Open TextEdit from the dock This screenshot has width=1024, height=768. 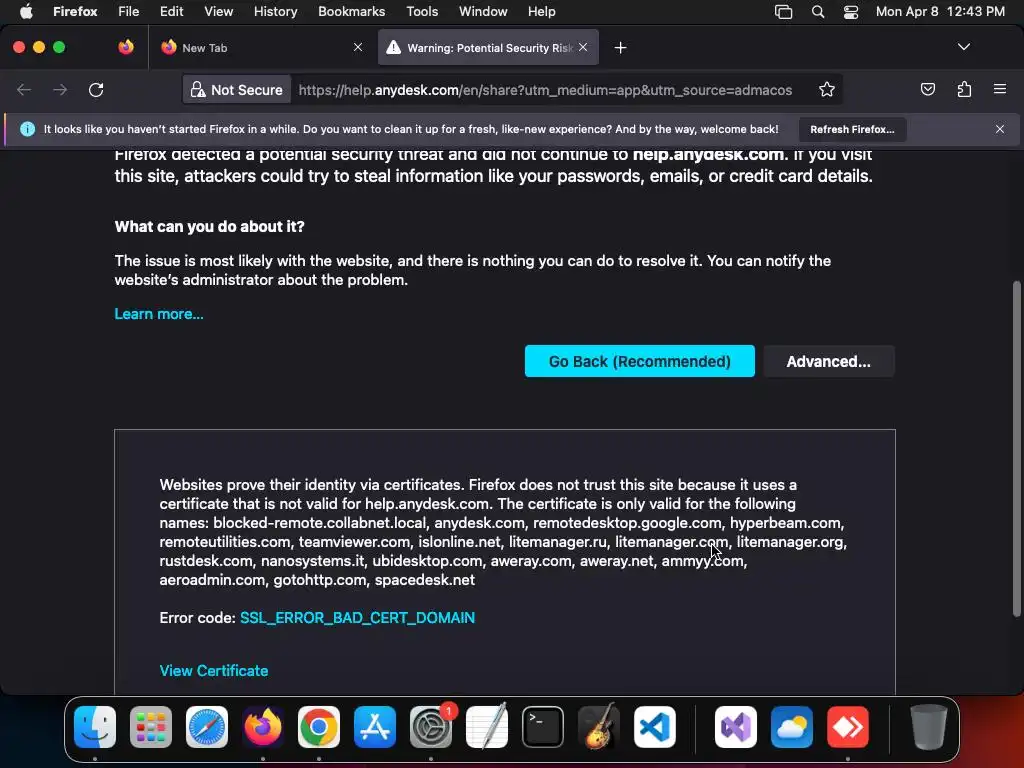point(487,727)
